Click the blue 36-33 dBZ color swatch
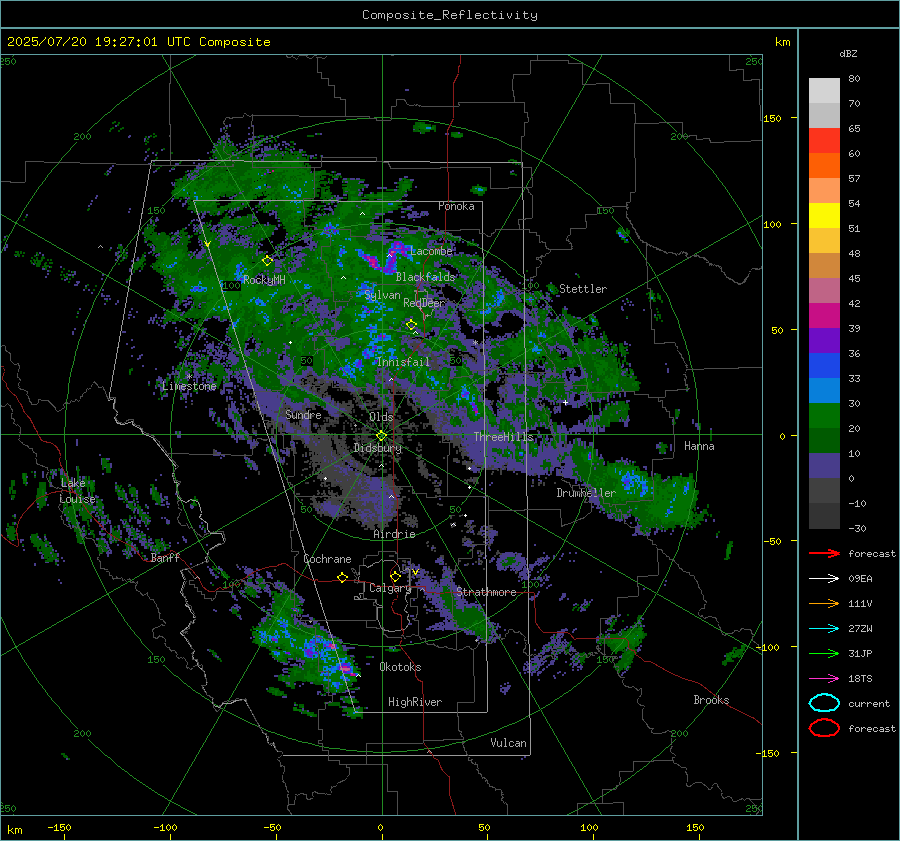The image size is (900, 841). coord(824,366)
